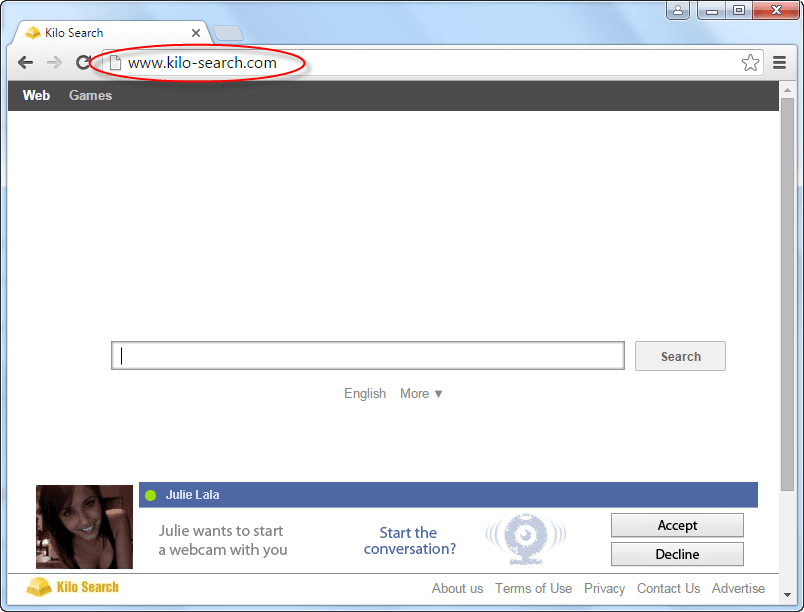Focus the Kilo Search query field

pyautogui.click(x=368, y=356)
